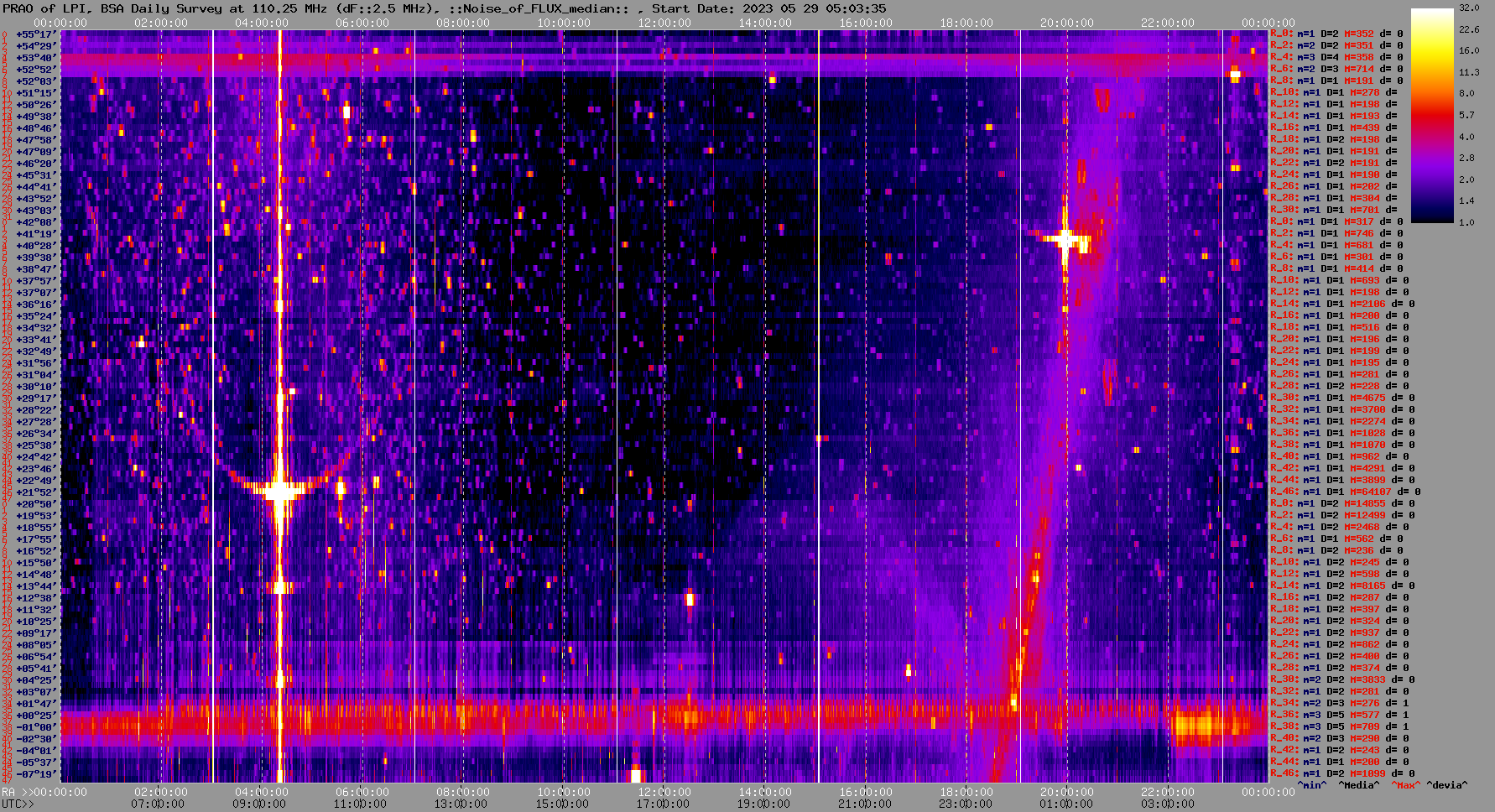This screenshot has height=812, width=1495.
Task: Click the beam statistics row with 'M=2106'
Action: [x=1342, y=304]
